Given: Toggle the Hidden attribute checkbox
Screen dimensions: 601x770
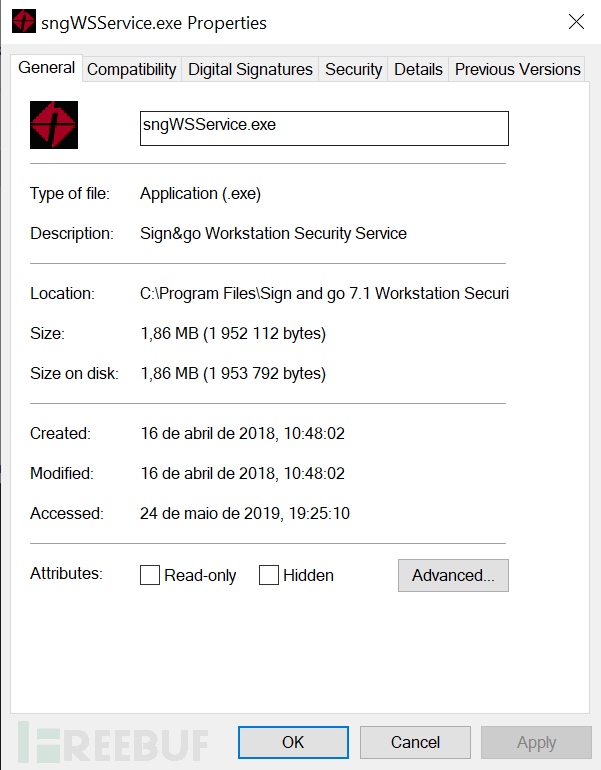Looking at the screenshot, I should pos(269,575).
